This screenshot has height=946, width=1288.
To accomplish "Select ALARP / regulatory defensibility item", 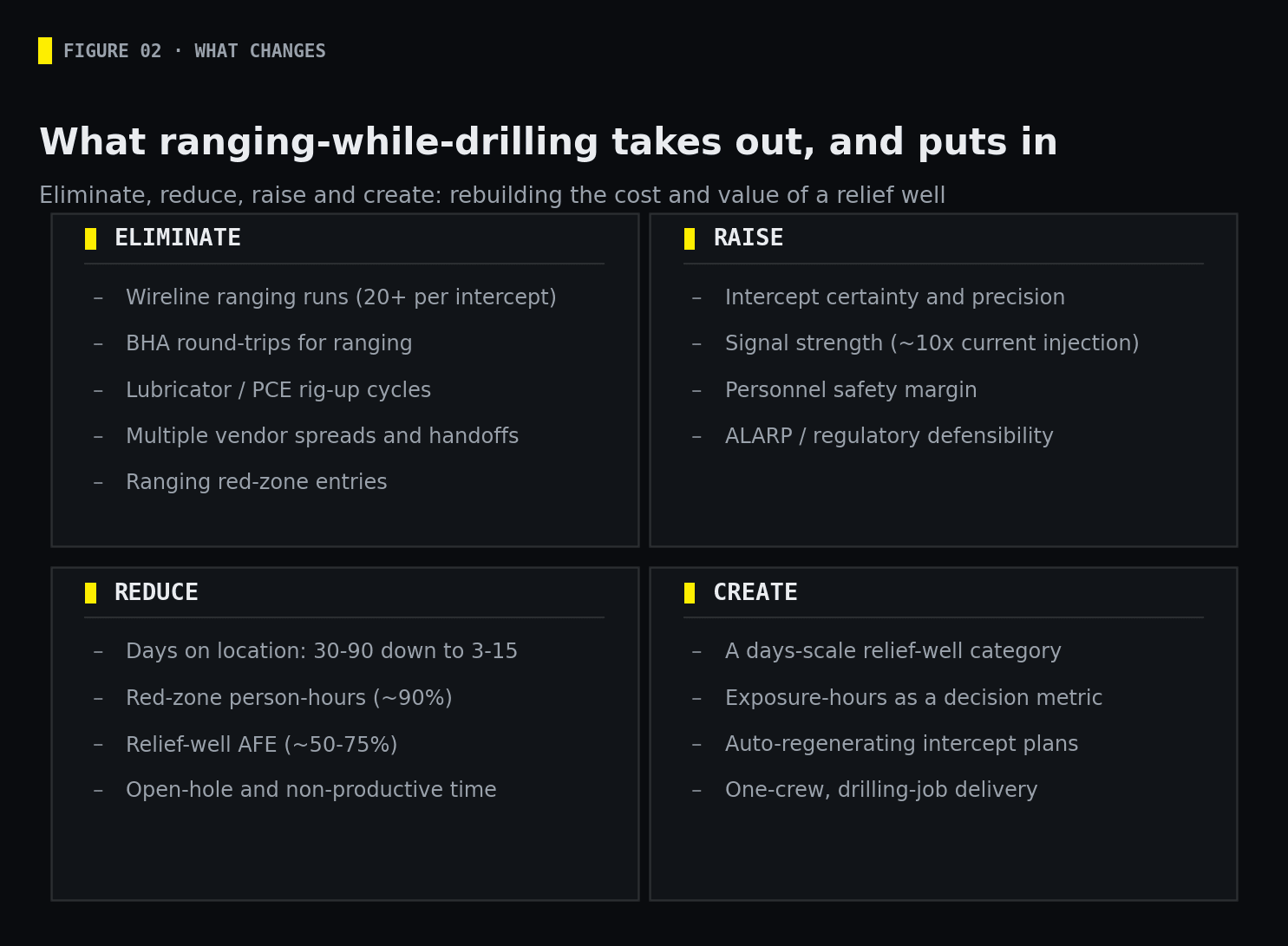I will tap(889, 436).
